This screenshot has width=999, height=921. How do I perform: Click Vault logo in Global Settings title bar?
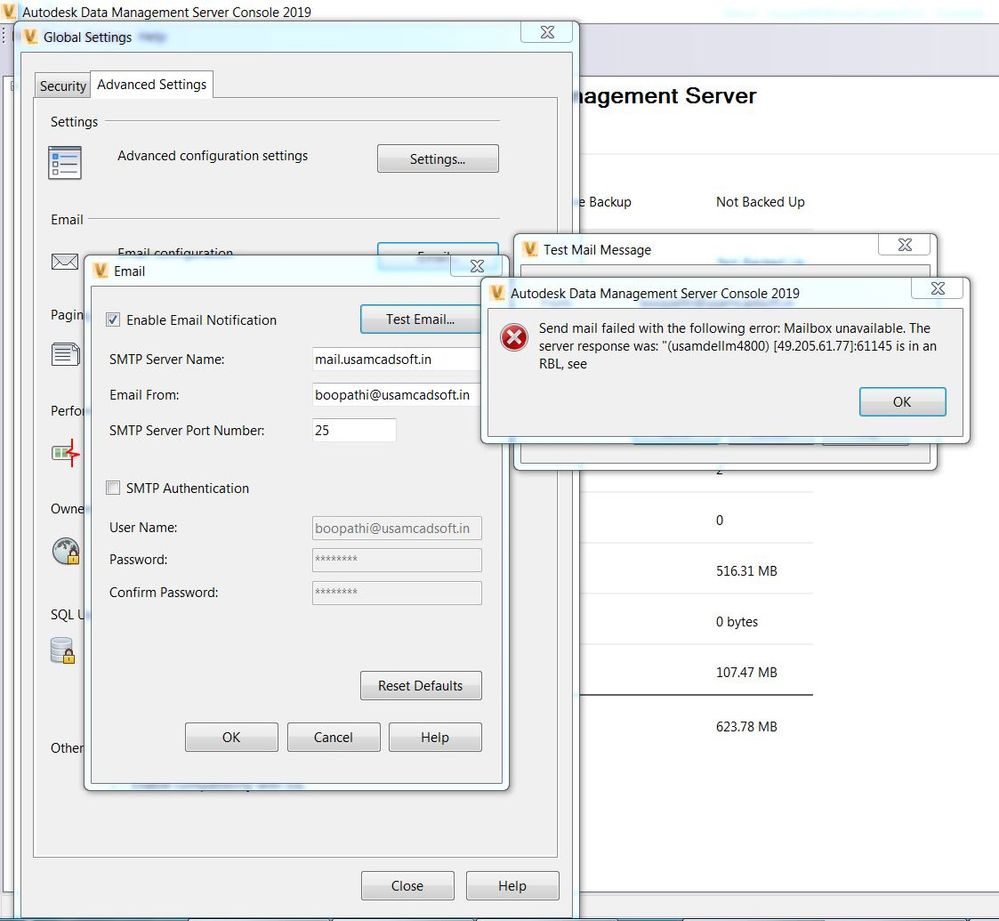30,37
